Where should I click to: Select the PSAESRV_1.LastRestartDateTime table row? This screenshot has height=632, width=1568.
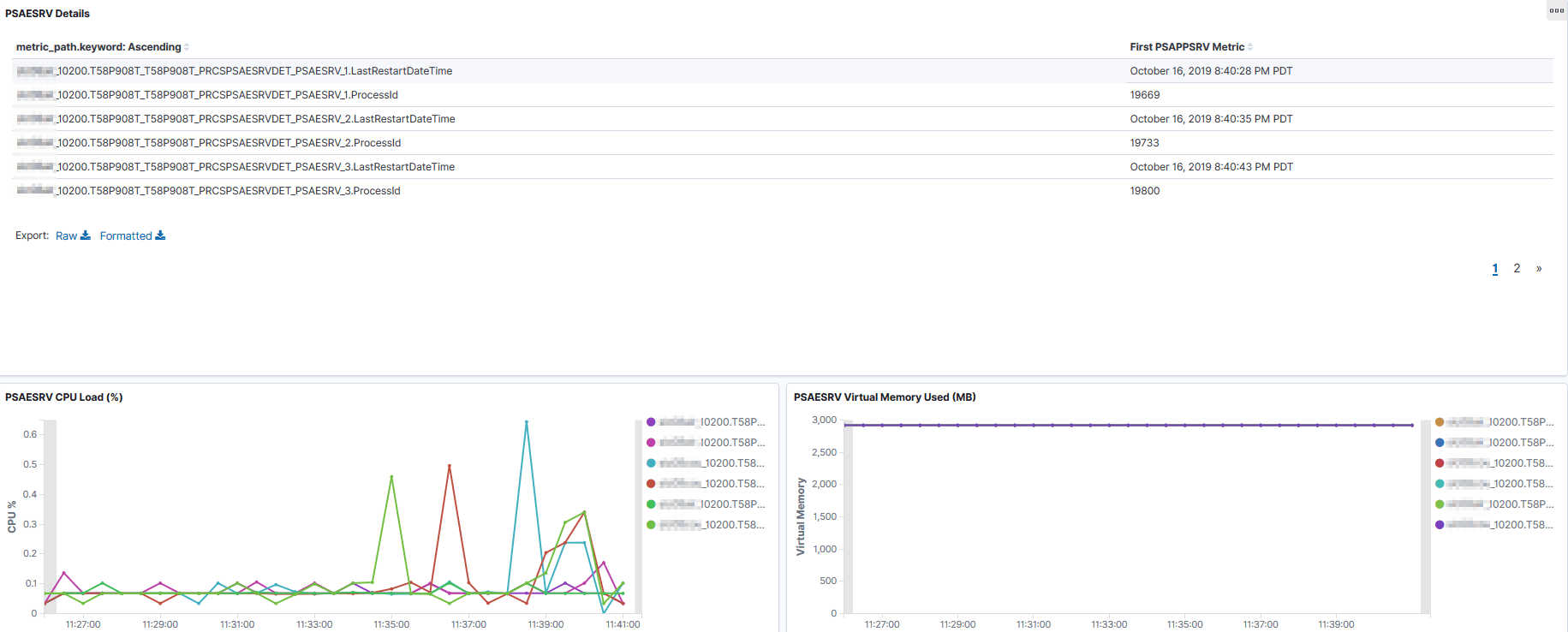(784, 71)
